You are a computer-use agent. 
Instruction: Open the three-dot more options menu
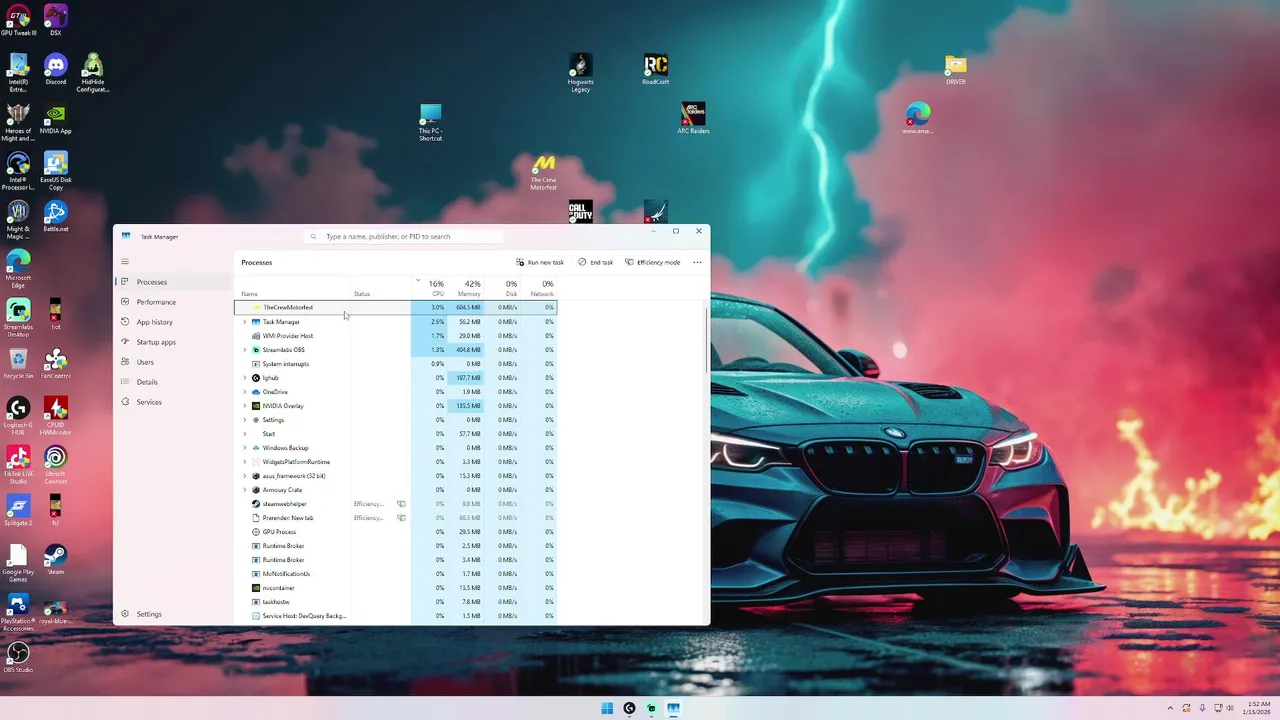[697, 262]
